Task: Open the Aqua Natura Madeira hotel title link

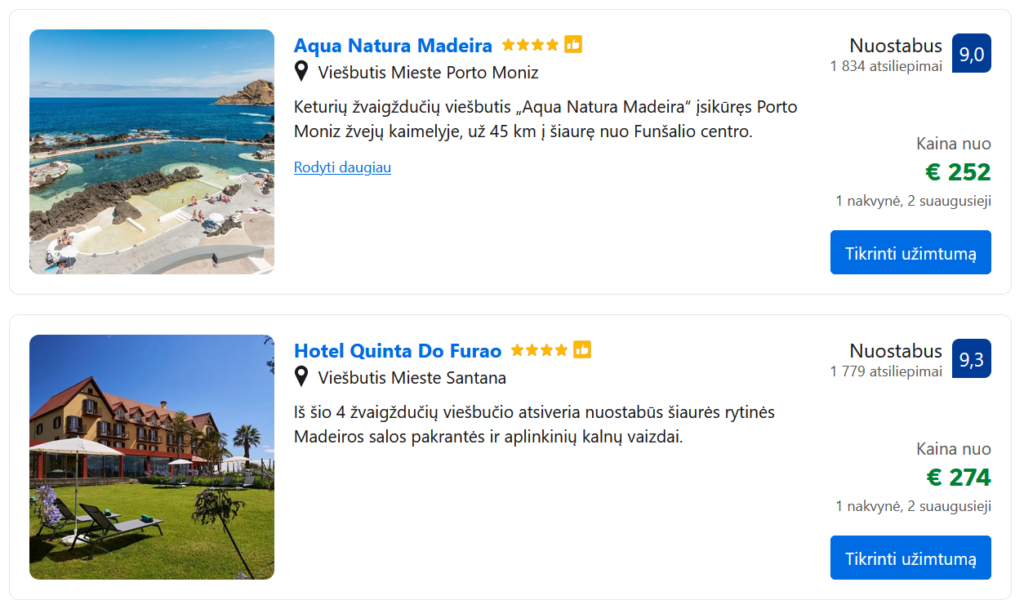Action: tap(393, 45)
